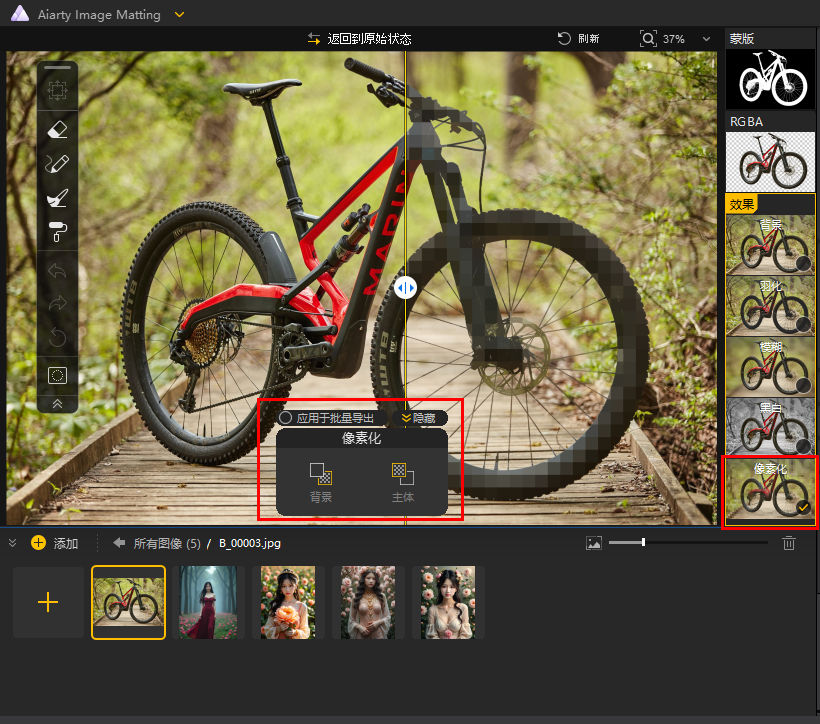Collapse the bottom image list panel
The image size is (820, 724).
pyautogui.click(x=13, y=543)
